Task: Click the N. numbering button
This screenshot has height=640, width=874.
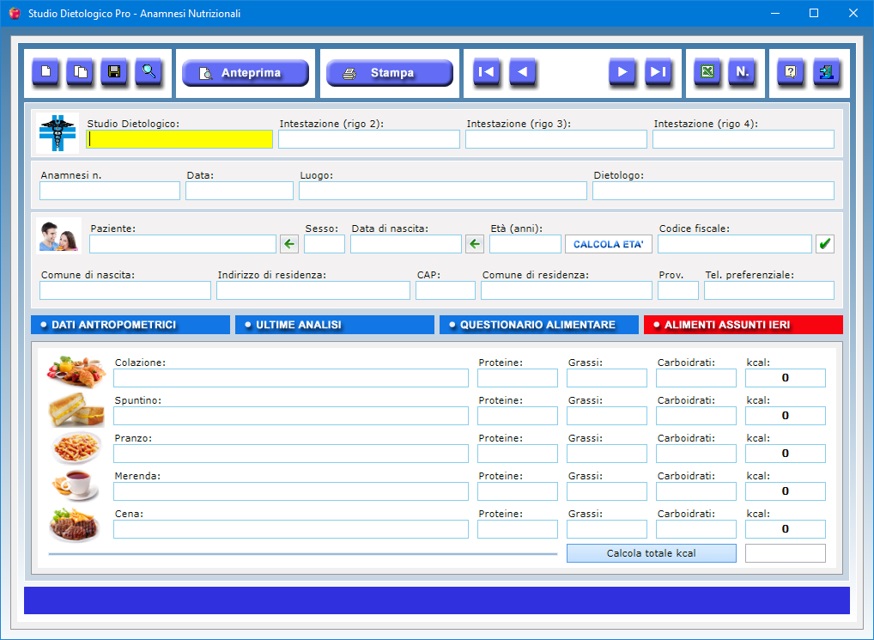Action: coord(742,72)
